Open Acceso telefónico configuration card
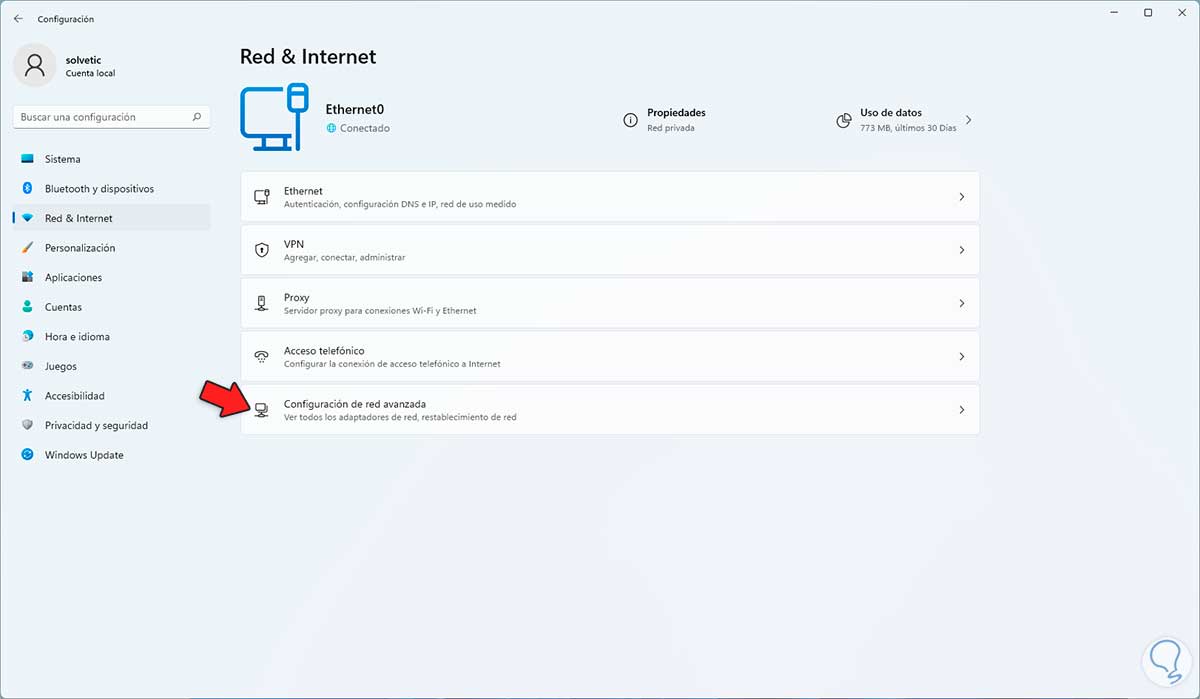 (x=610, y=356)
